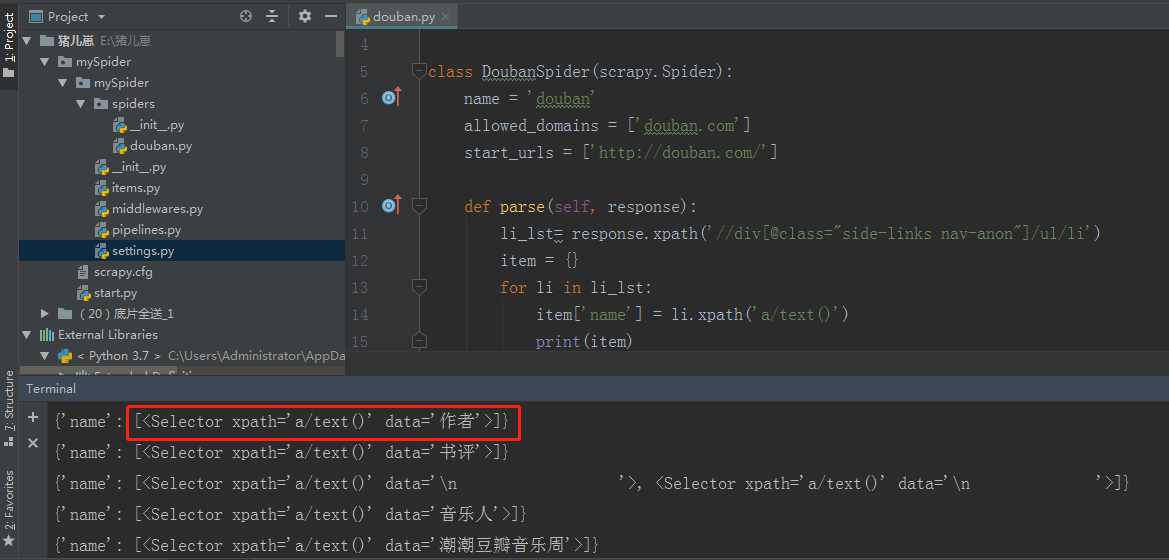Click 'allowed_domains' on line 7
The width and height of the screenshot is (1169, 560).
(x=531, y=125)
